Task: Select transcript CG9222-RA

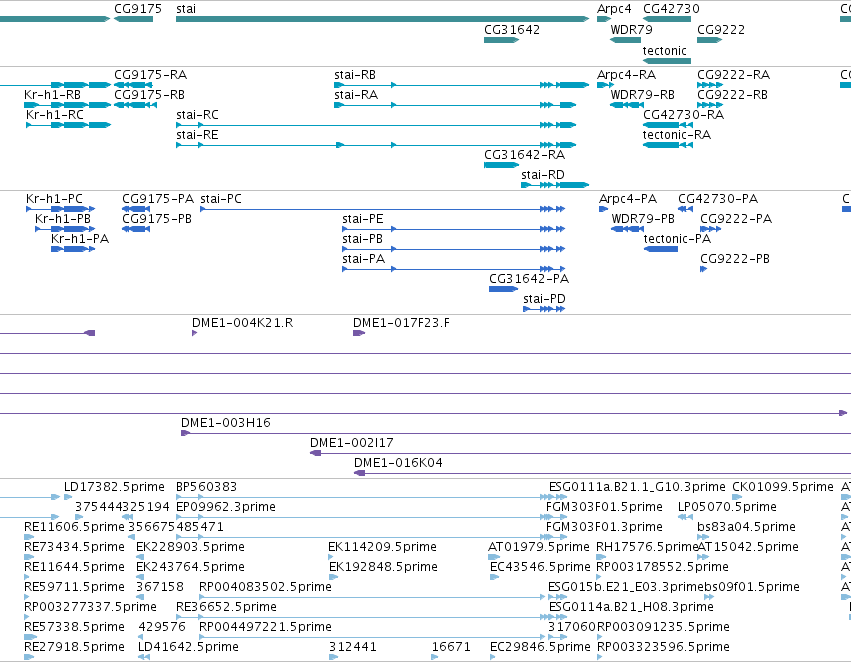Action: pyautogui.click(x=710, y=85)
